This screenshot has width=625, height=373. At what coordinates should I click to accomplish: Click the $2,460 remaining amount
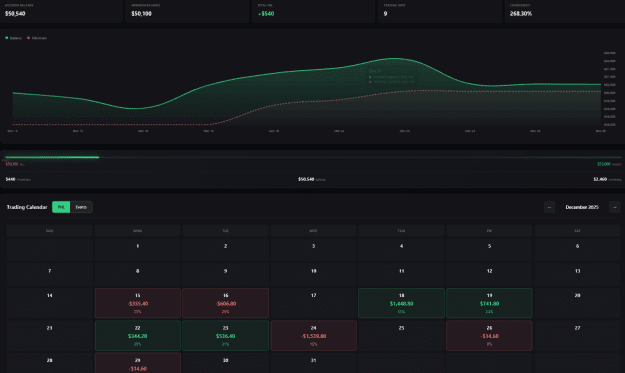(600, 179)
